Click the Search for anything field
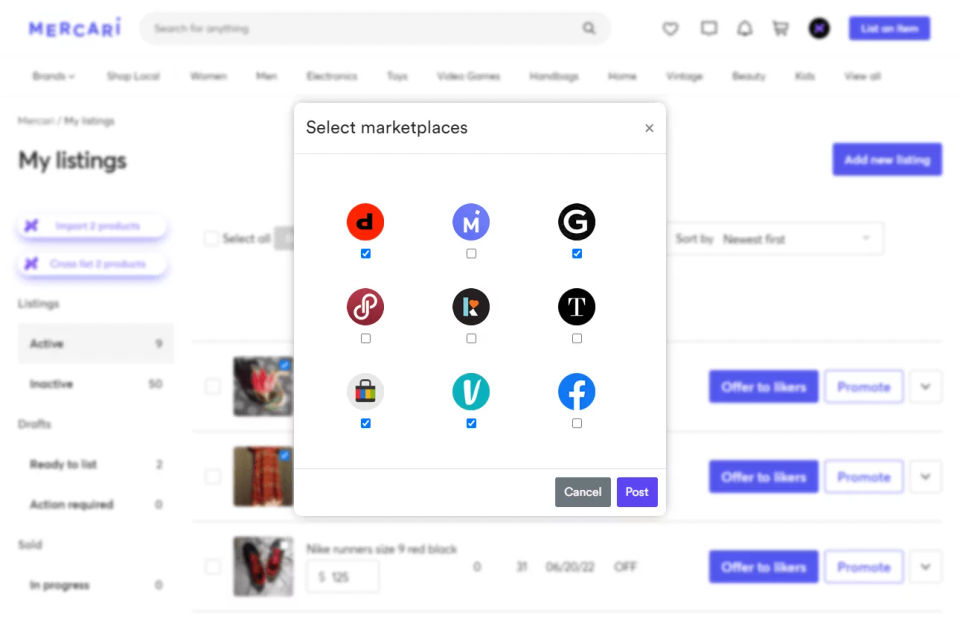The image size is (960, 618). [x=365, y=29]
